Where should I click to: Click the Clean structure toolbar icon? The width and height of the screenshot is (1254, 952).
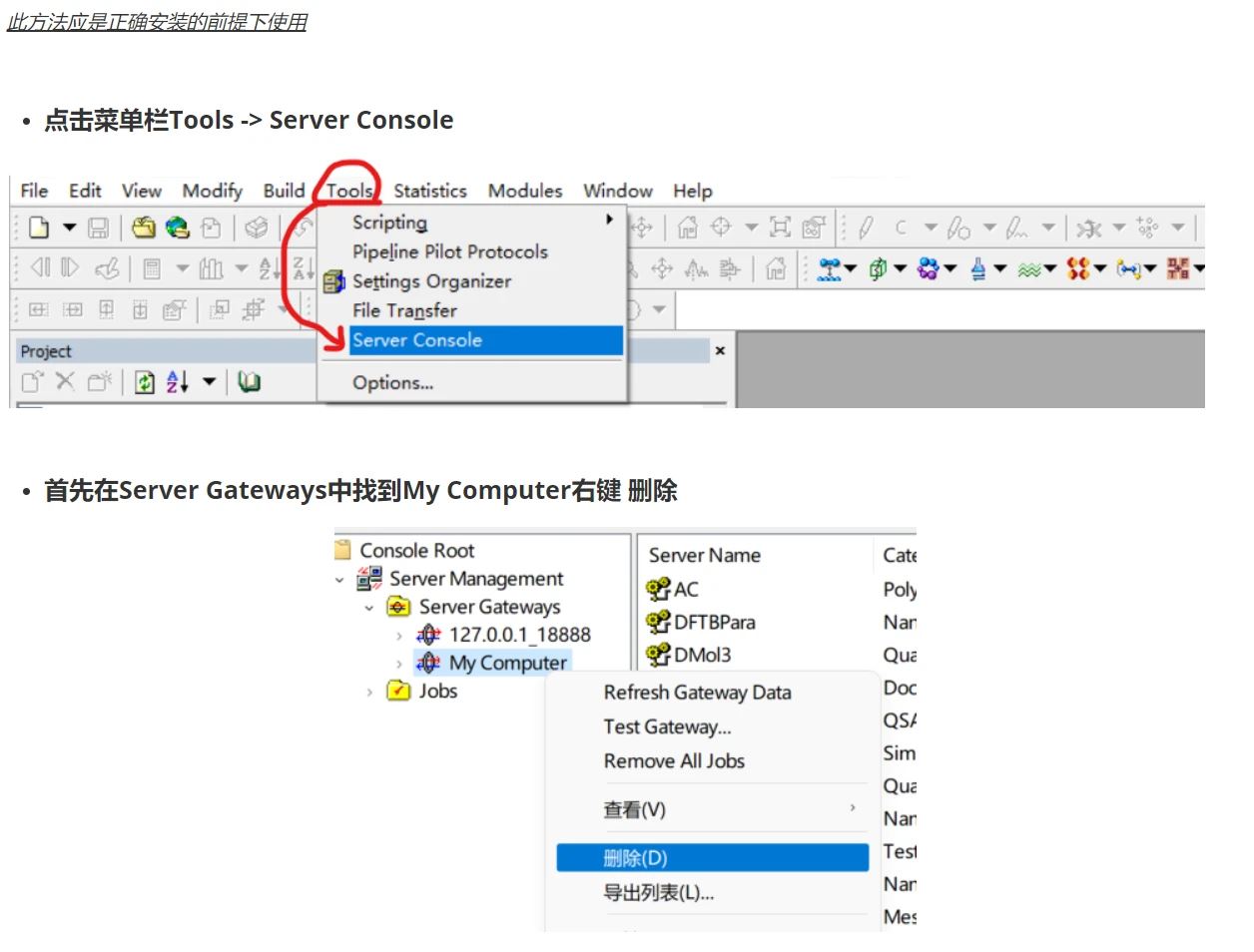click(1089, 229)
